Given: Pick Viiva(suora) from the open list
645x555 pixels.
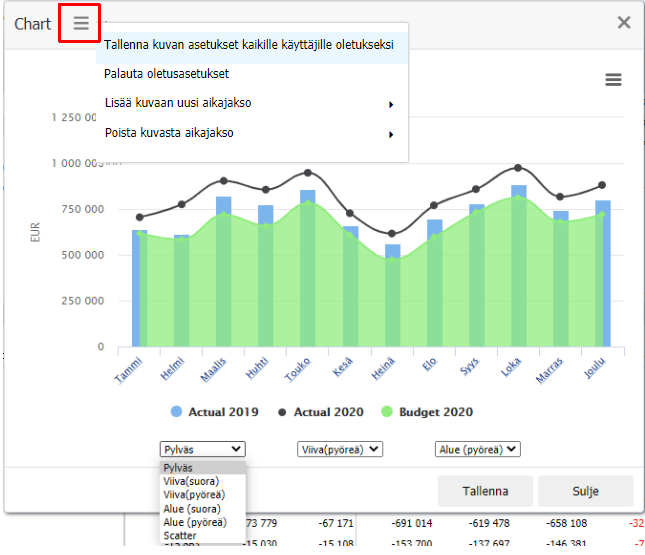Looking at the screenshot, I should (x=193, y=481).
